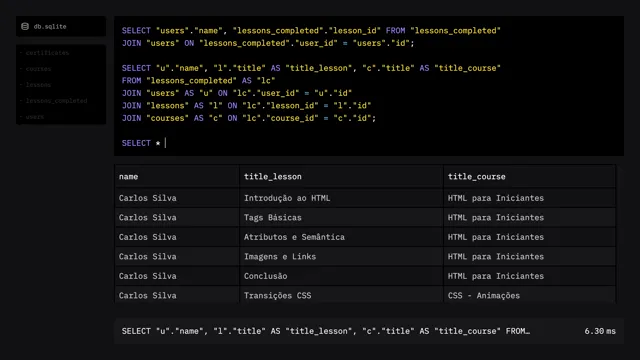Click the first SELECT "users"."name" query line
Screen dimensions: 640x360
point(311,31)
